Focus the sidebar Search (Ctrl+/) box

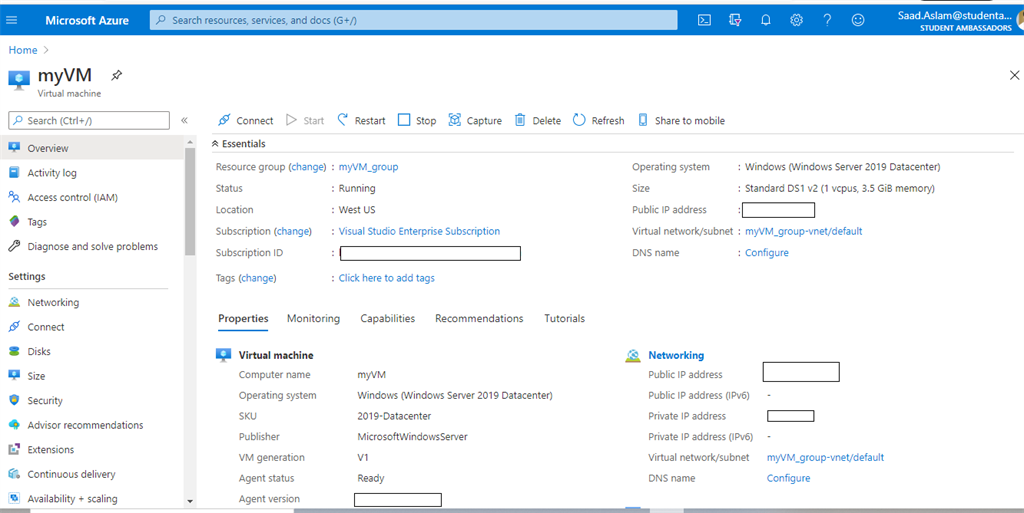89,120
